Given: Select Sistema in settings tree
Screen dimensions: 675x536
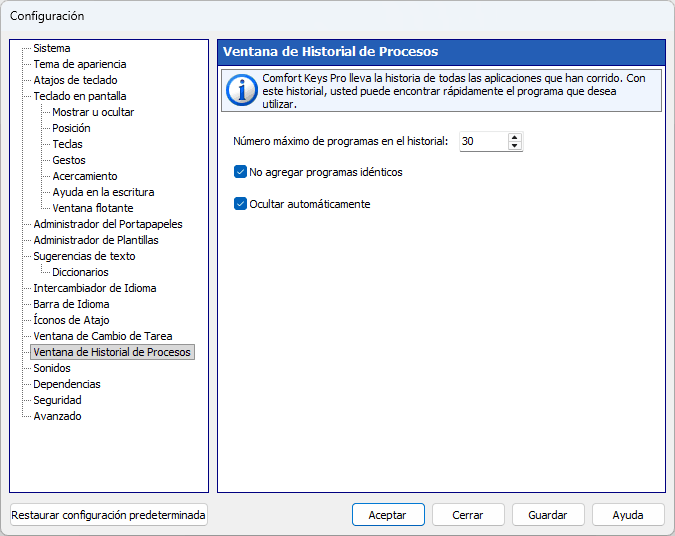Looking at the screenshot, I should point(52,48).
